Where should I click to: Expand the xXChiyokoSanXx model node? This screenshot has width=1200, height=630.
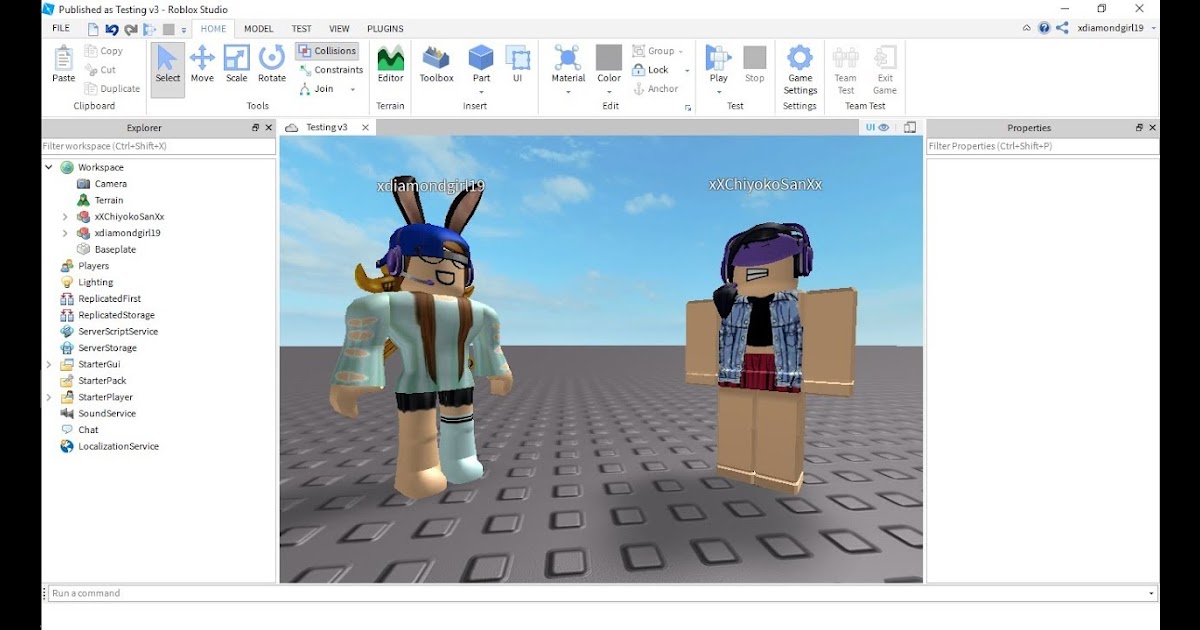point(65,217)
